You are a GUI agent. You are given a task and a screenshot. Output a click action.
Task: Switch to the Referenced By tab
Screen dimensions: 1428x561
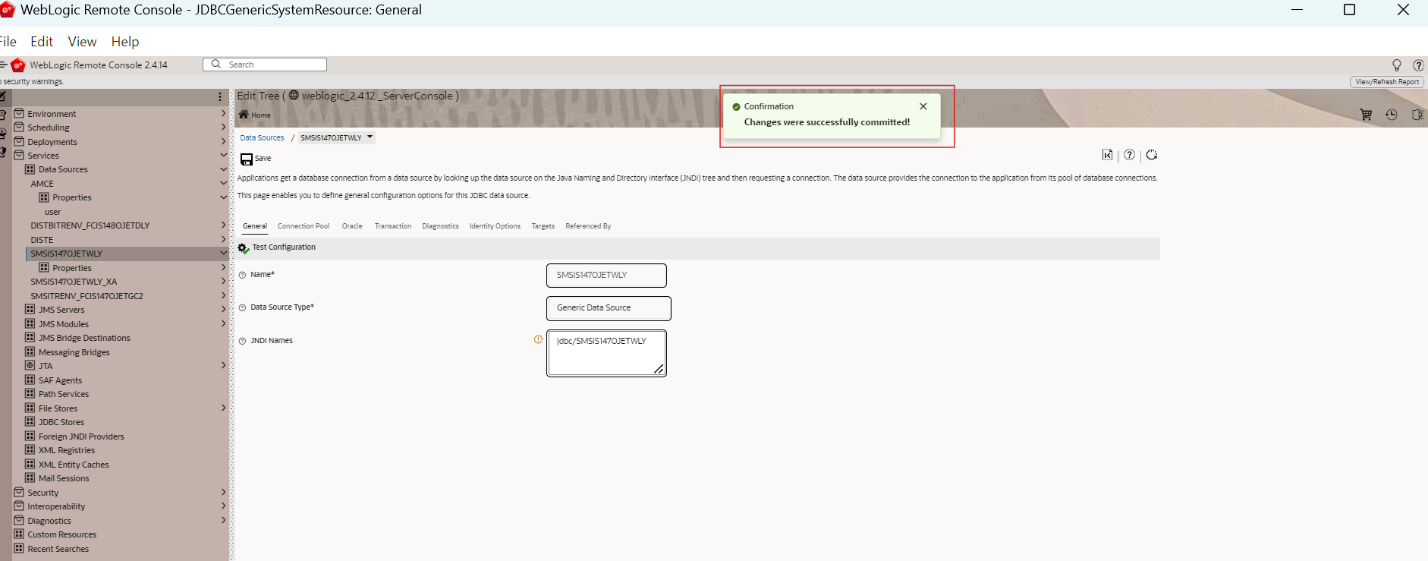coord(588,226)
